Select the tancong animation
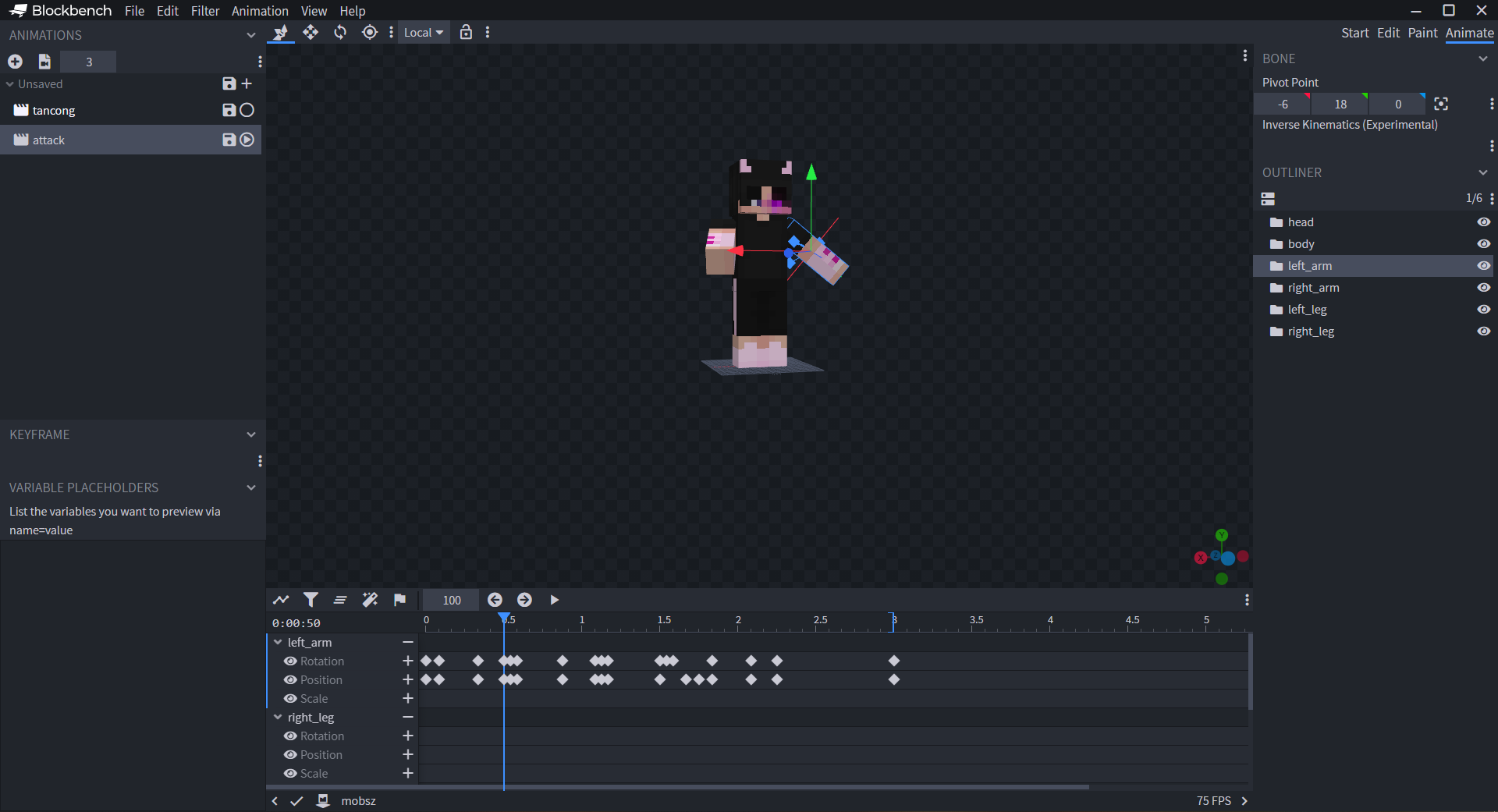Image resolution: width=1498 pixels, height=812 pixels. [54, 111]
